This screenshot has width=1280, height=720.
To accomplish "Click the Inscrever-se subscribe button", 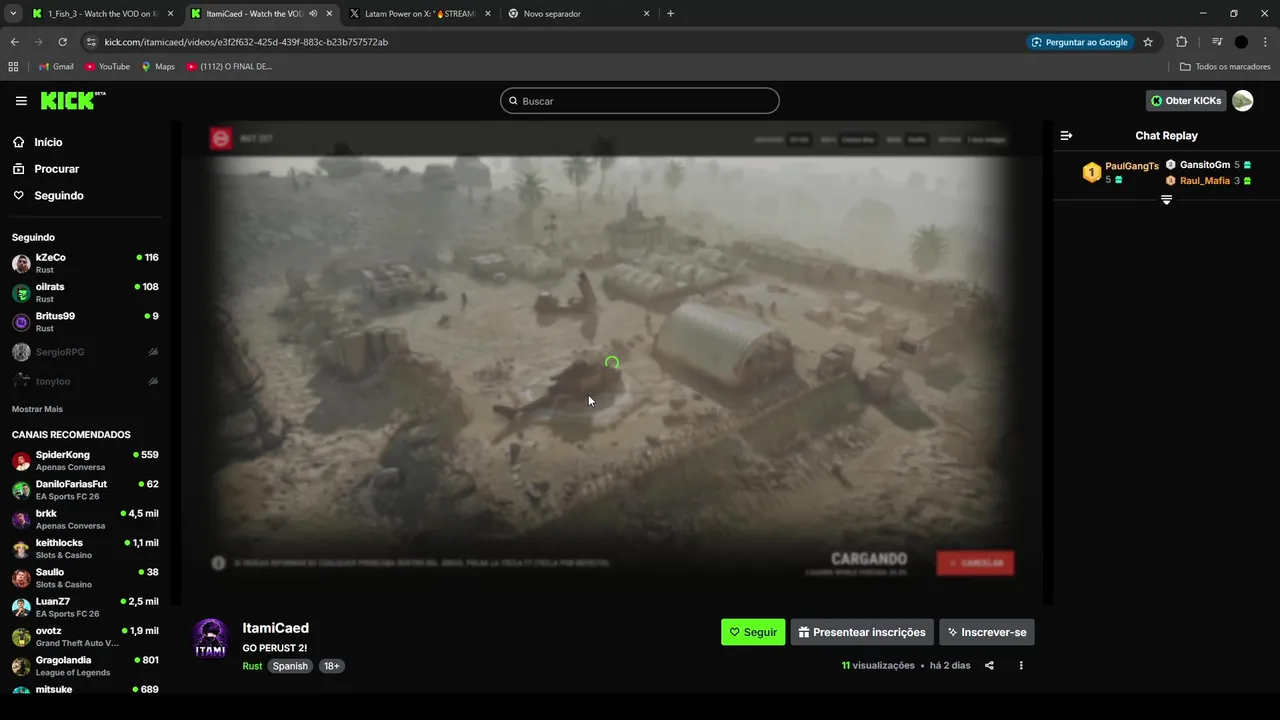I will point(987,632).
